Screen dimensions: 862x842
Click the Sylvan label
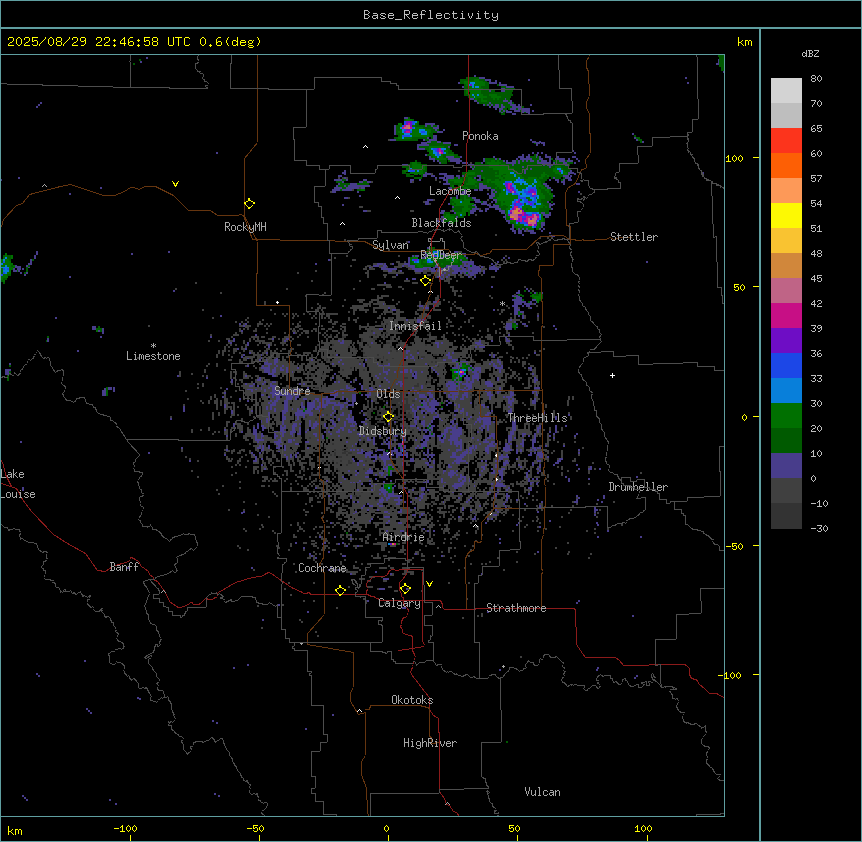click(x=390, y=245)
